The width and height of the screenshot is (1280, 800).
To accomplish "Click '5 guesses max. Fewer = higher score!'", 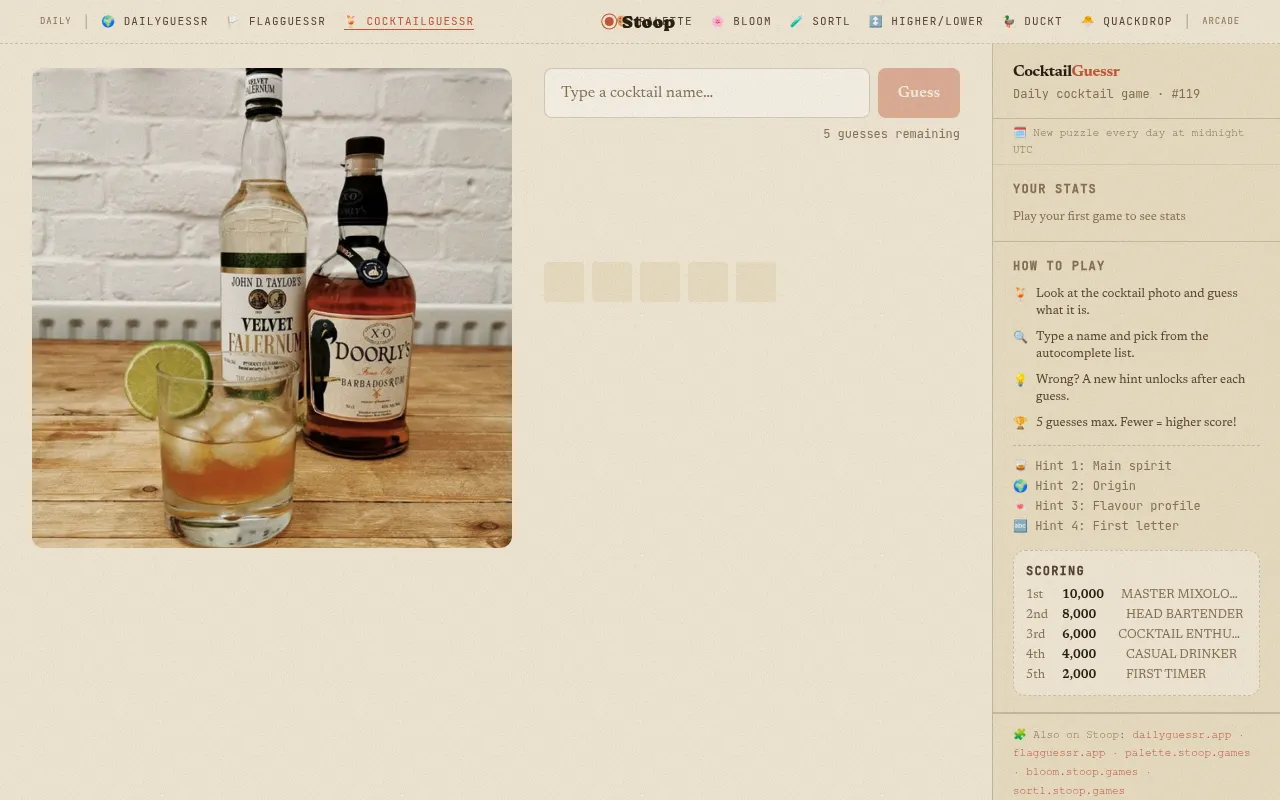I will point(1136,422).
